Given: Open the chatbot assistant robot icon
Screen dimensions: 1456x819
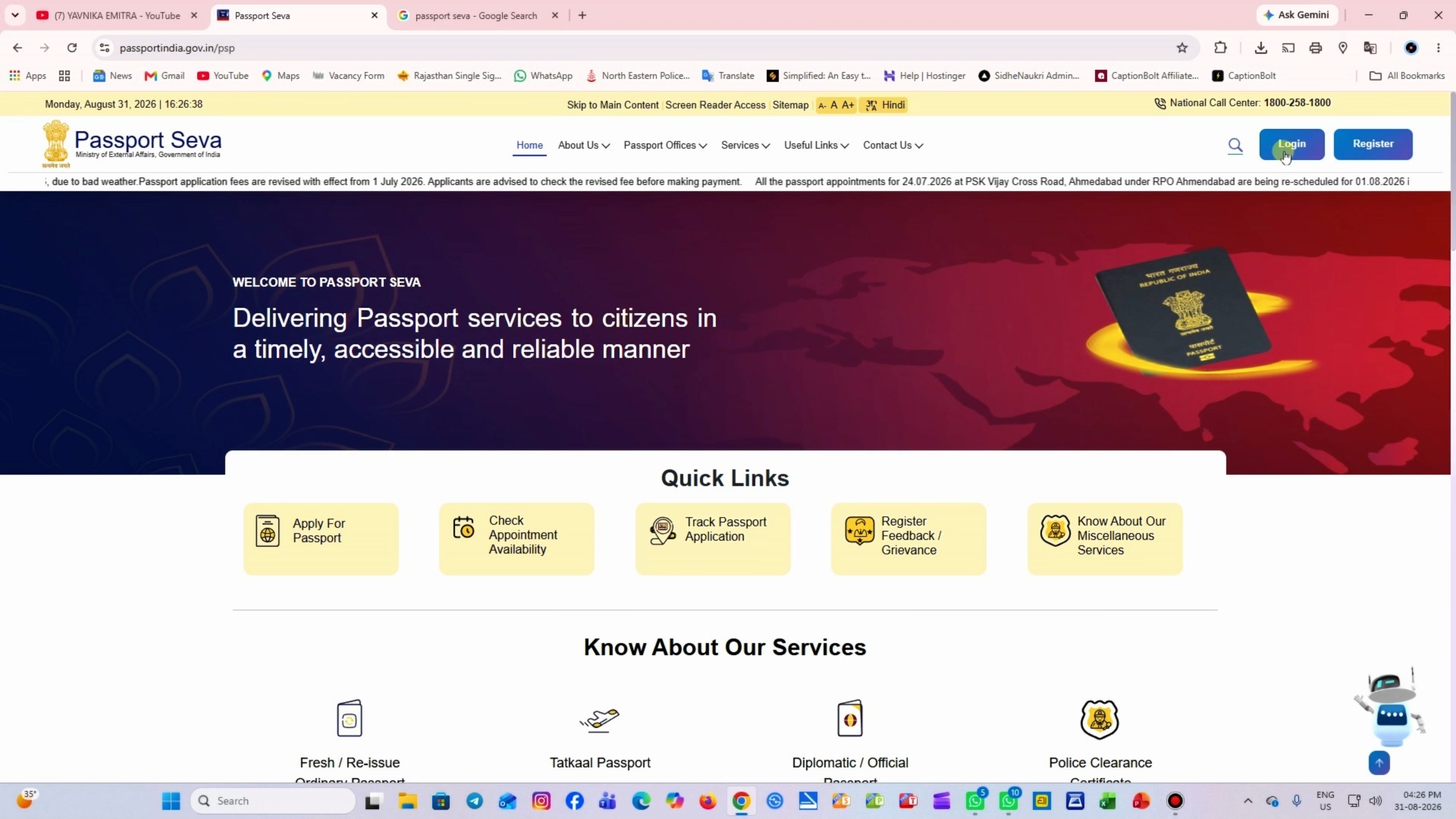Looking at the screenshot, I should tap(1390, 707).
